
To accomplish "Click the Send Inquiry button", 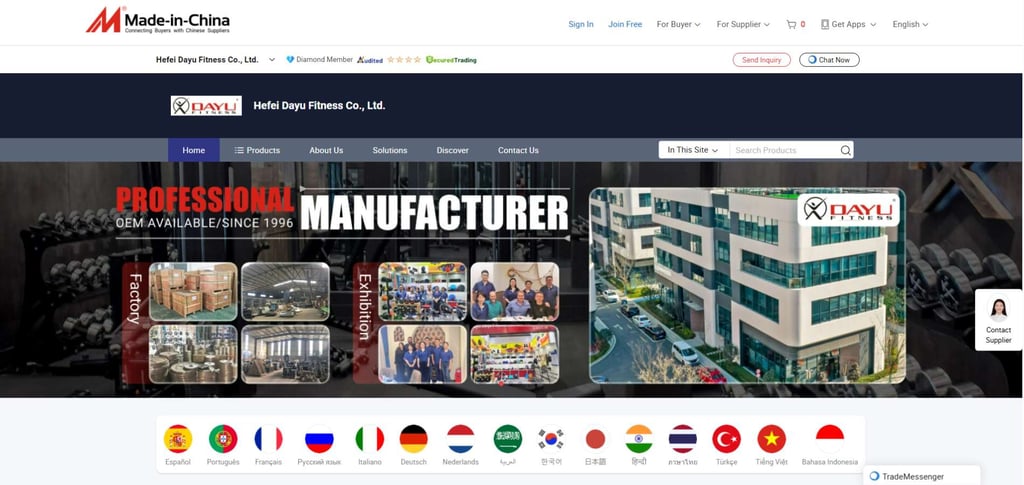I will tap(761, 59).
